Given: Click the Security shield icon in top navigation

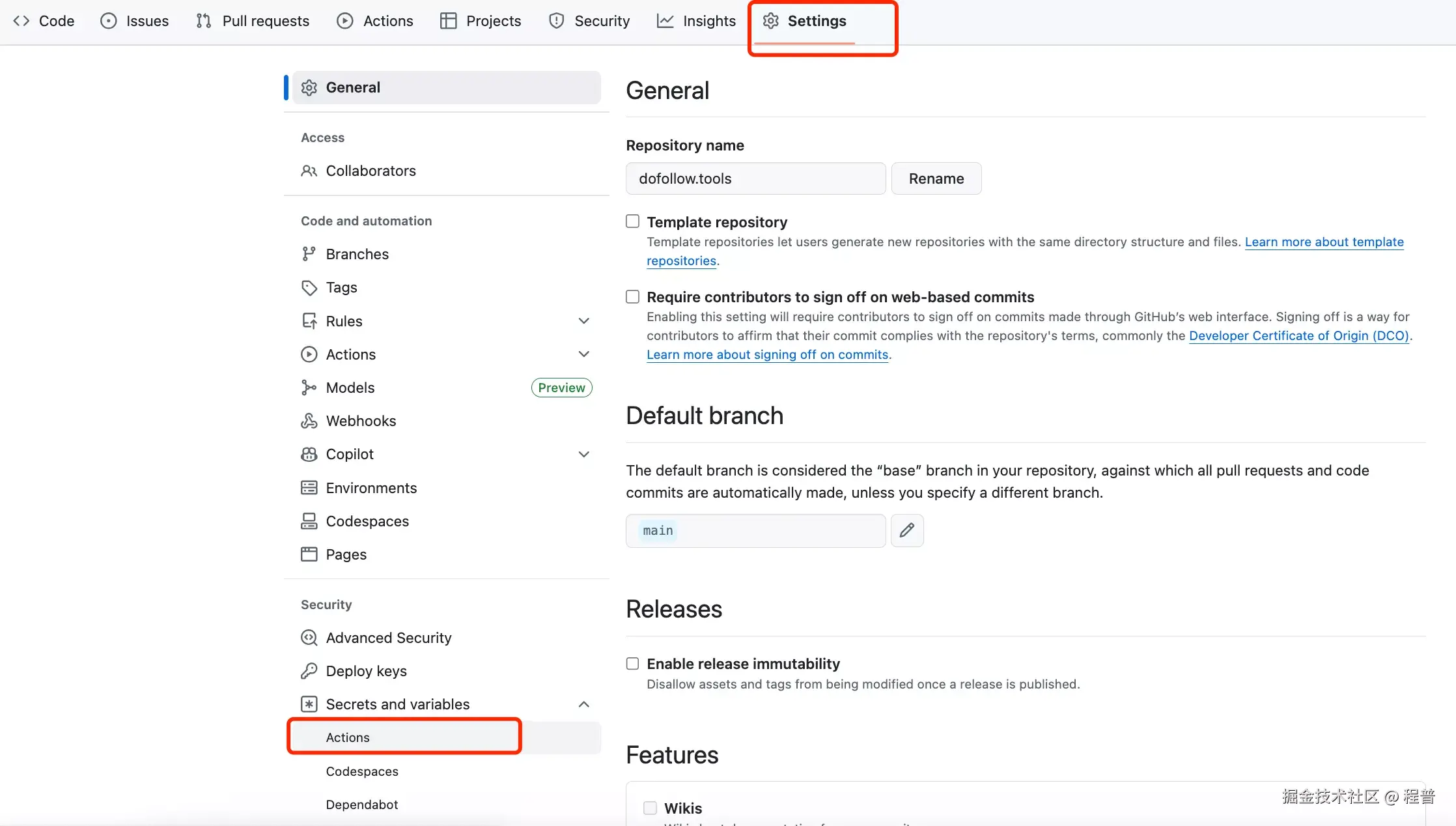Looking at the screenshot, I should pyautogui.click(x=557, y=20).
